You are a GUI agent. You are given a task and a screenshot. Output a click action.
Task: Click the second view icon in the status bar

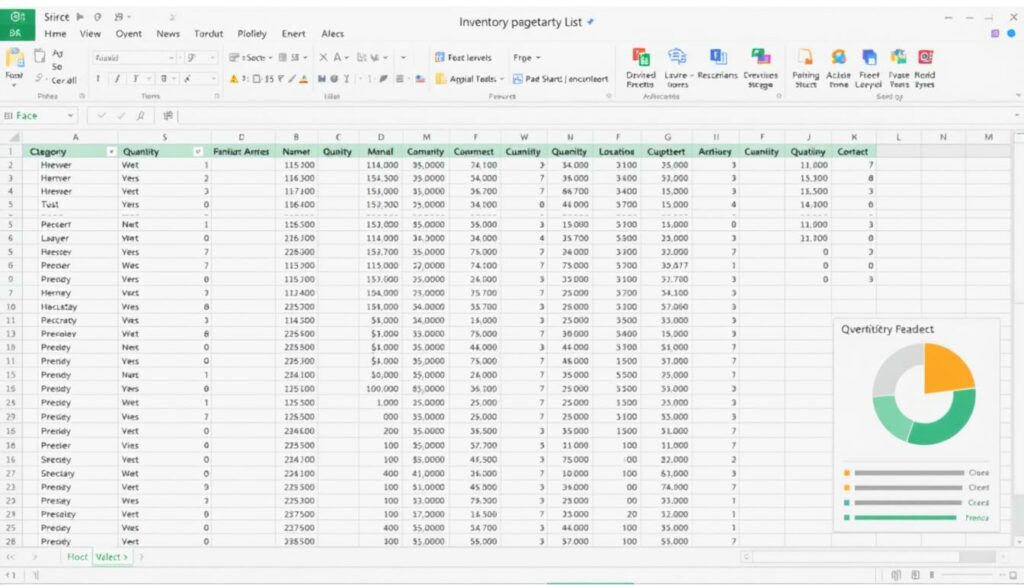(x=915, y=575)
